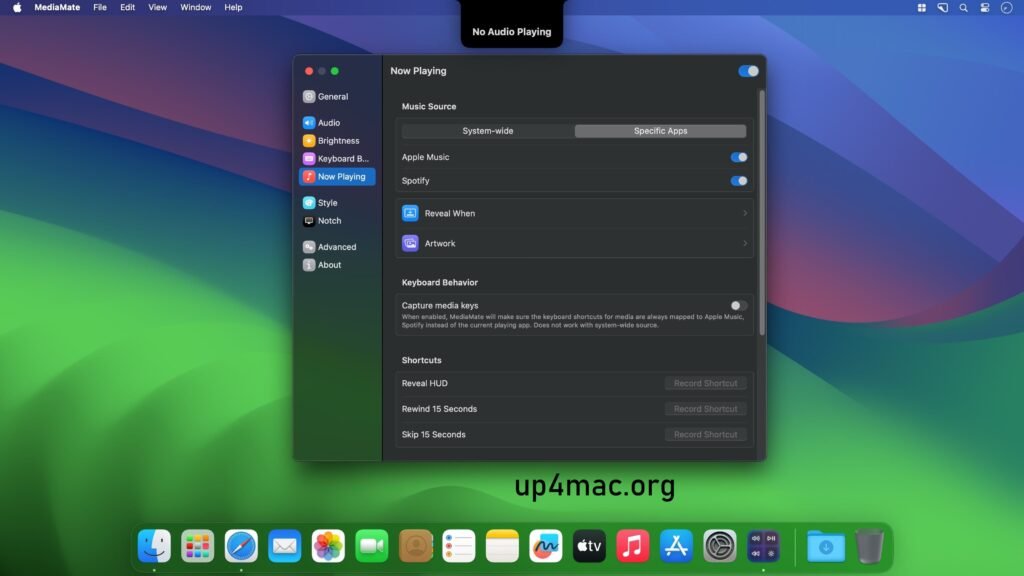Screen dimensions: 1024x576
Task: Open the General settings section
Action: 330,96
